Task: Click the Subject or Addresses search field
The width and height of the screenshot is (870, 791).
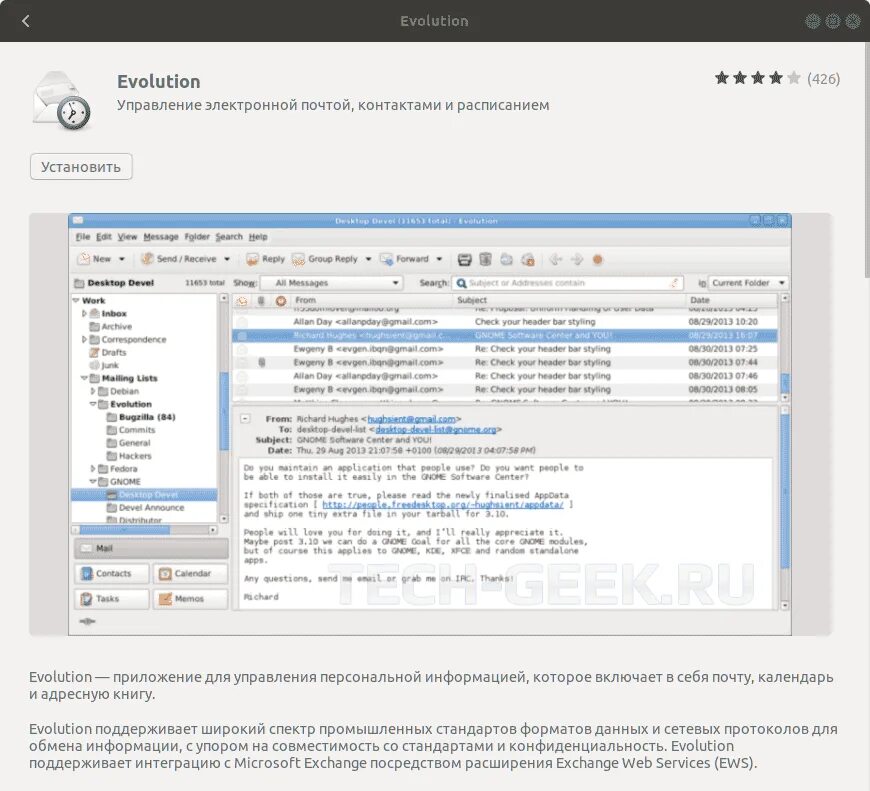Action: coord(567,283)
